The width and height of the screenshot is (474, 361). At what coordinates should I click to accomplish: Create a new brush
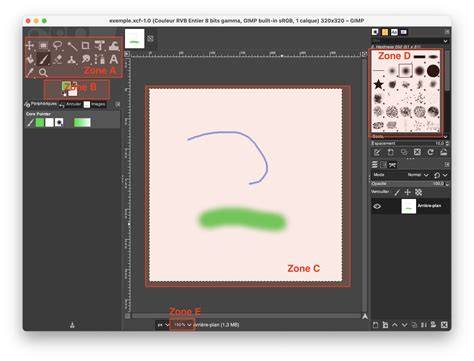pos(390,152)
